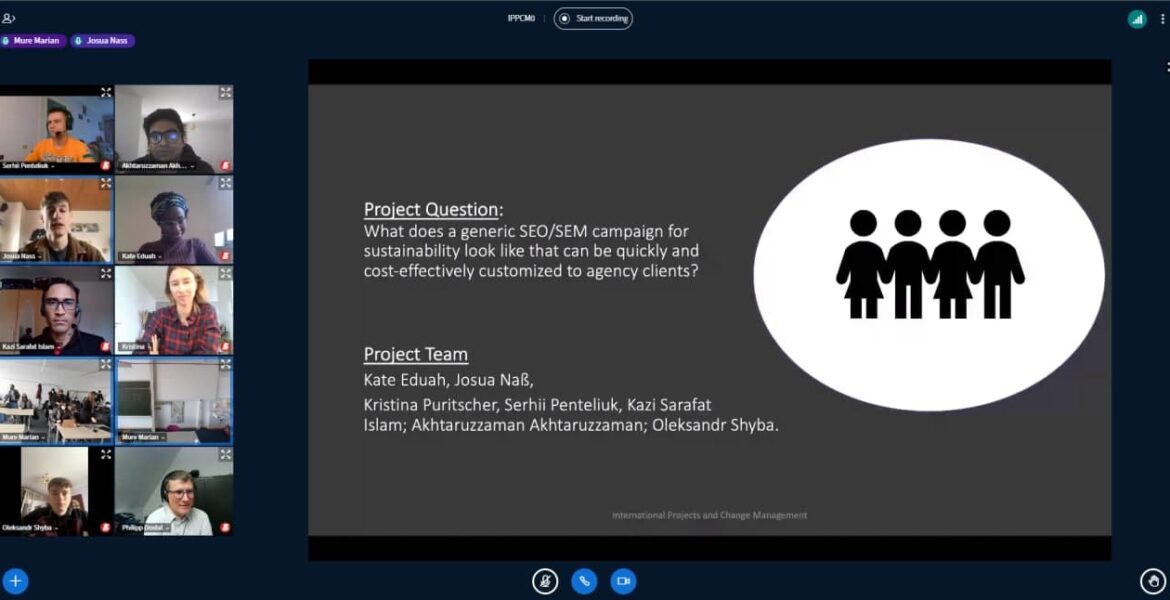Toggle webcam sharing button

[x=623, y=581]
